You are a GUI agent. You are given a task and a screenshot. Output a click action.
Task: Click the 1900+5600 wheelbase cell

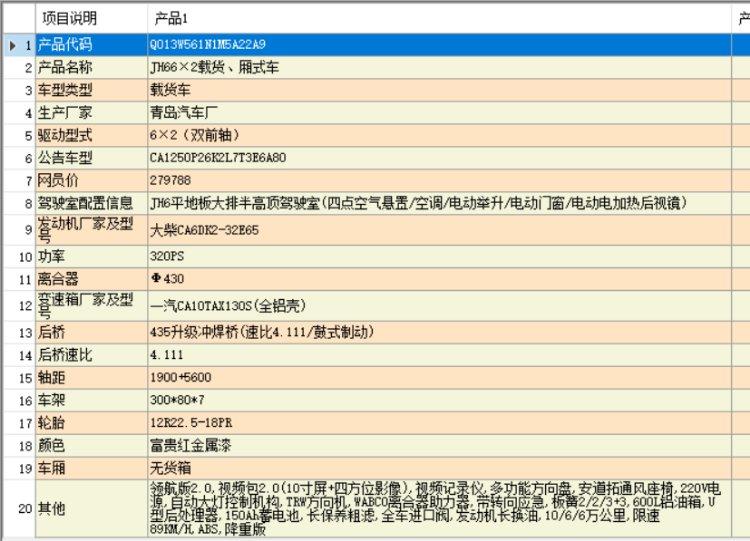click(x=439, y=378)
